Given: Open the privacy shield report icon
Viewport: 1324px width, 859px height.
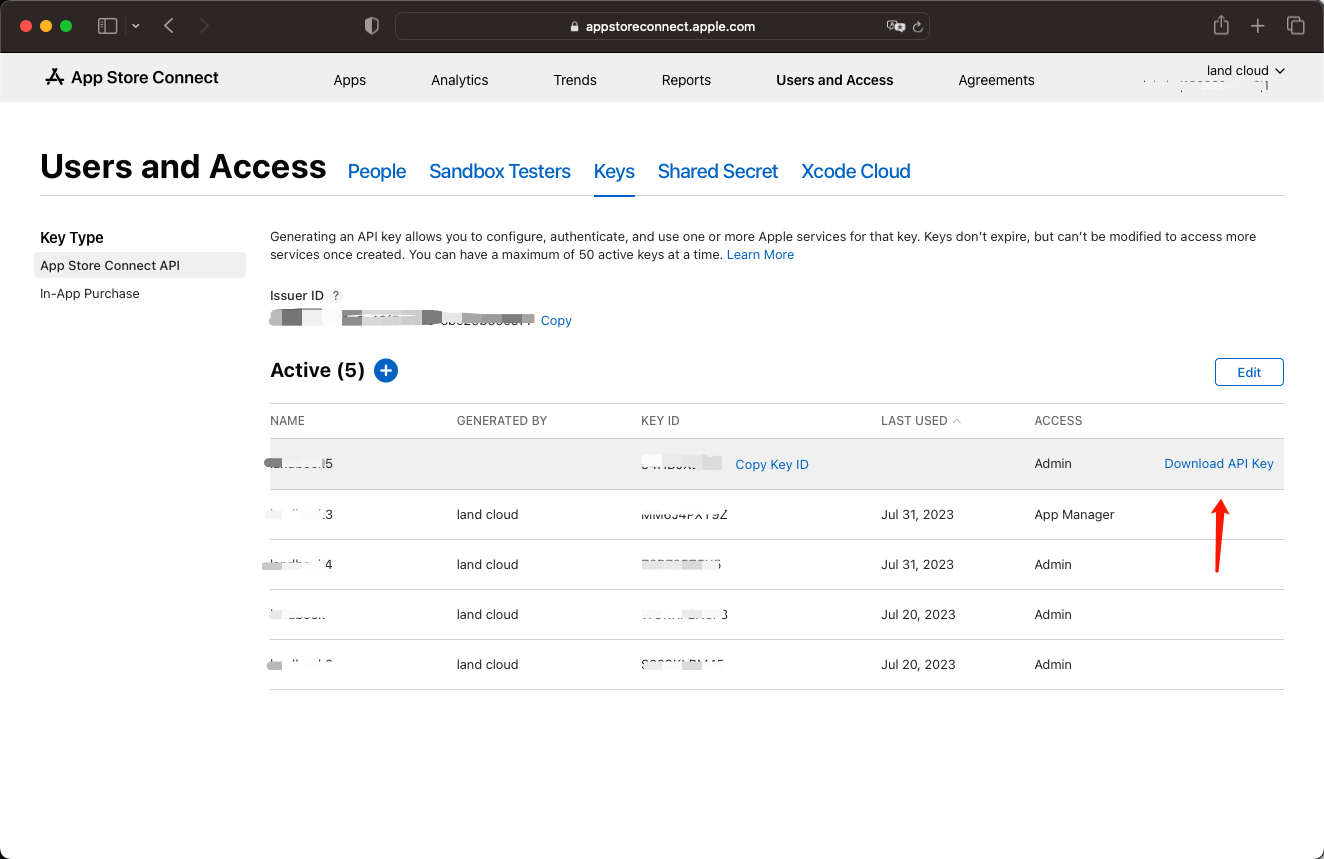Looking at the screenshot, I should pos(372,26).
